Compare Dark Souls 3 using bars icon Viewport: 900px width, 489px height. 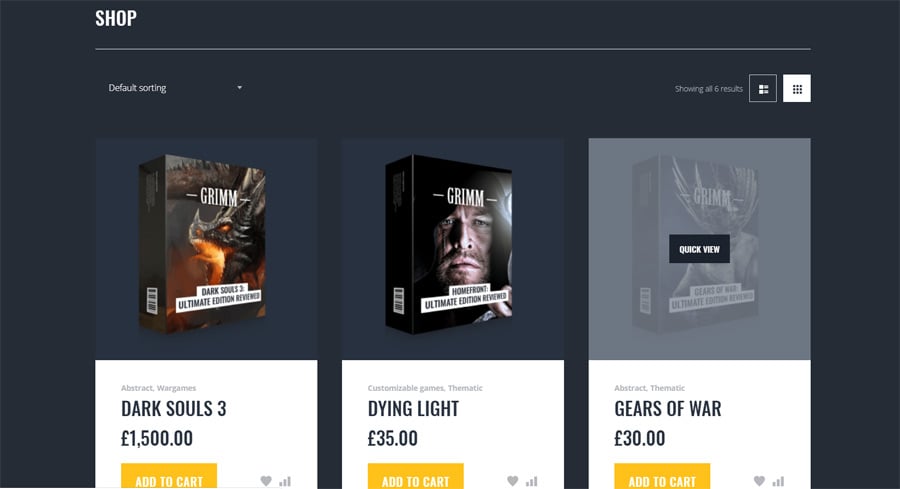tap(285, 481)
